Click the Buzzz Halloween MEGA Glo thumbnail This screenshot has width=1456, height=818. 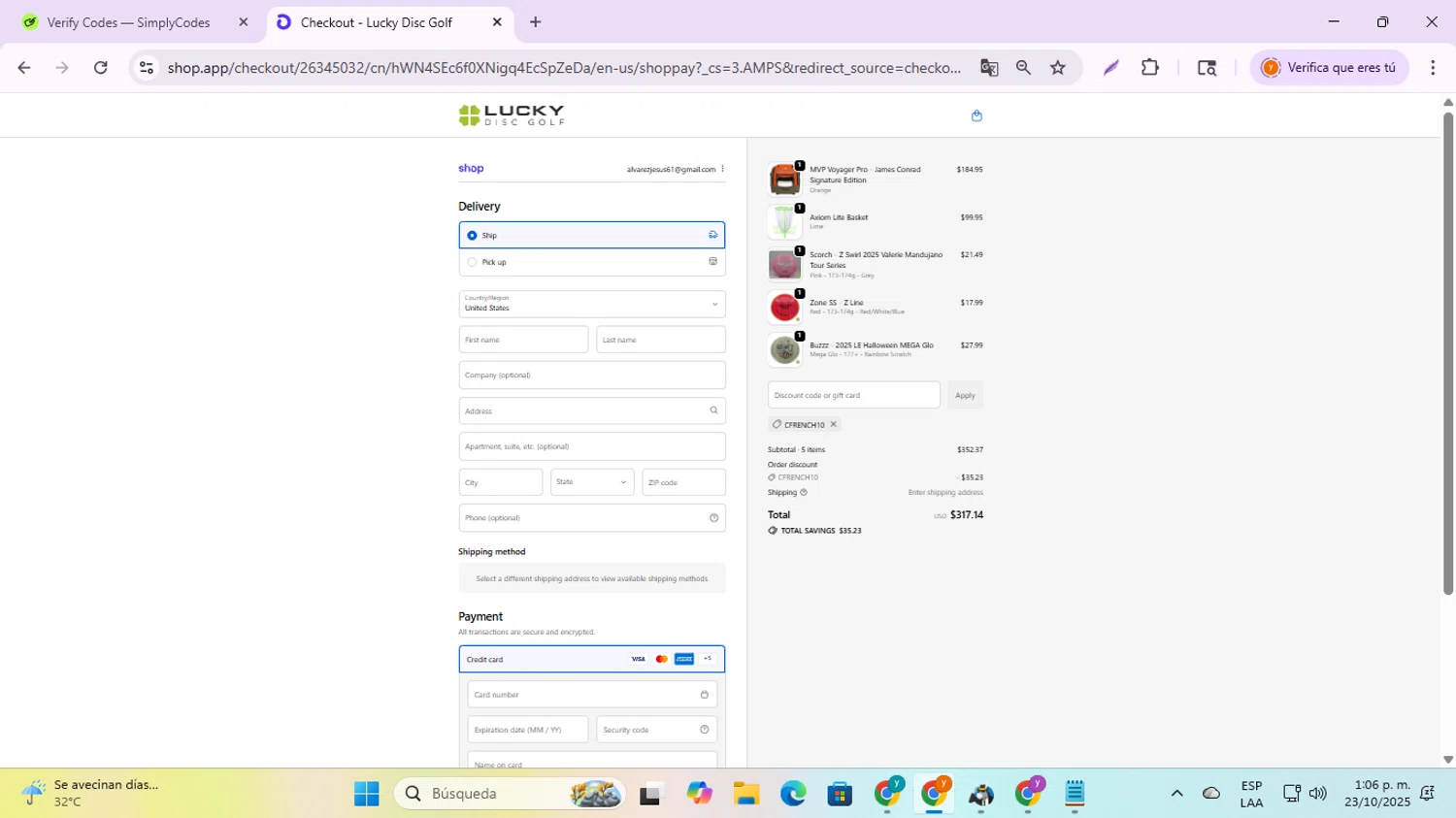pos(784,350)
